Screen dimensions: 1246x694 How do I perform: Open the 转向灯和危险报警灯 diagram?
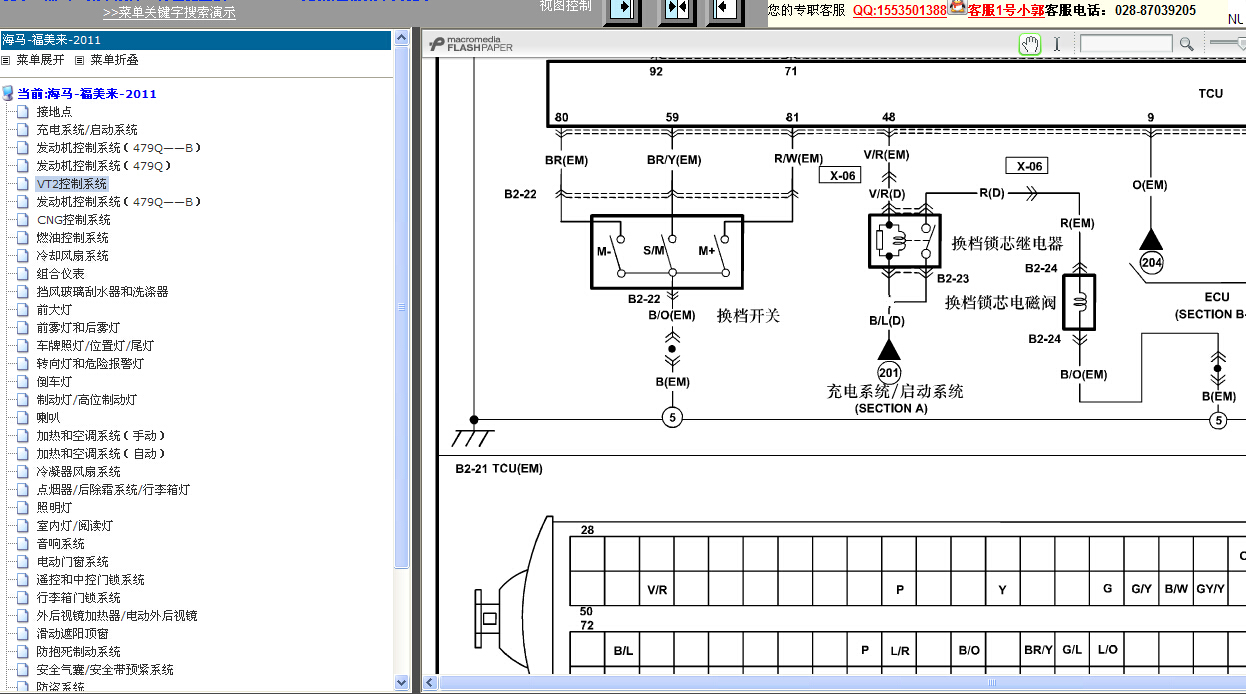(90, 364)
